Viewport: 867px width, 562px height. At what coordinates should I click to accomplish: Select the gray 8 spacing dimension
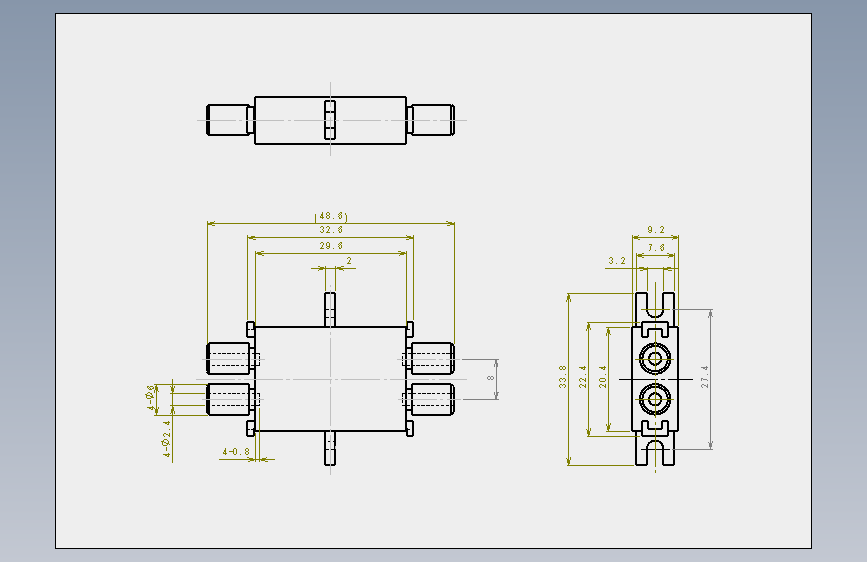point(490,378)
